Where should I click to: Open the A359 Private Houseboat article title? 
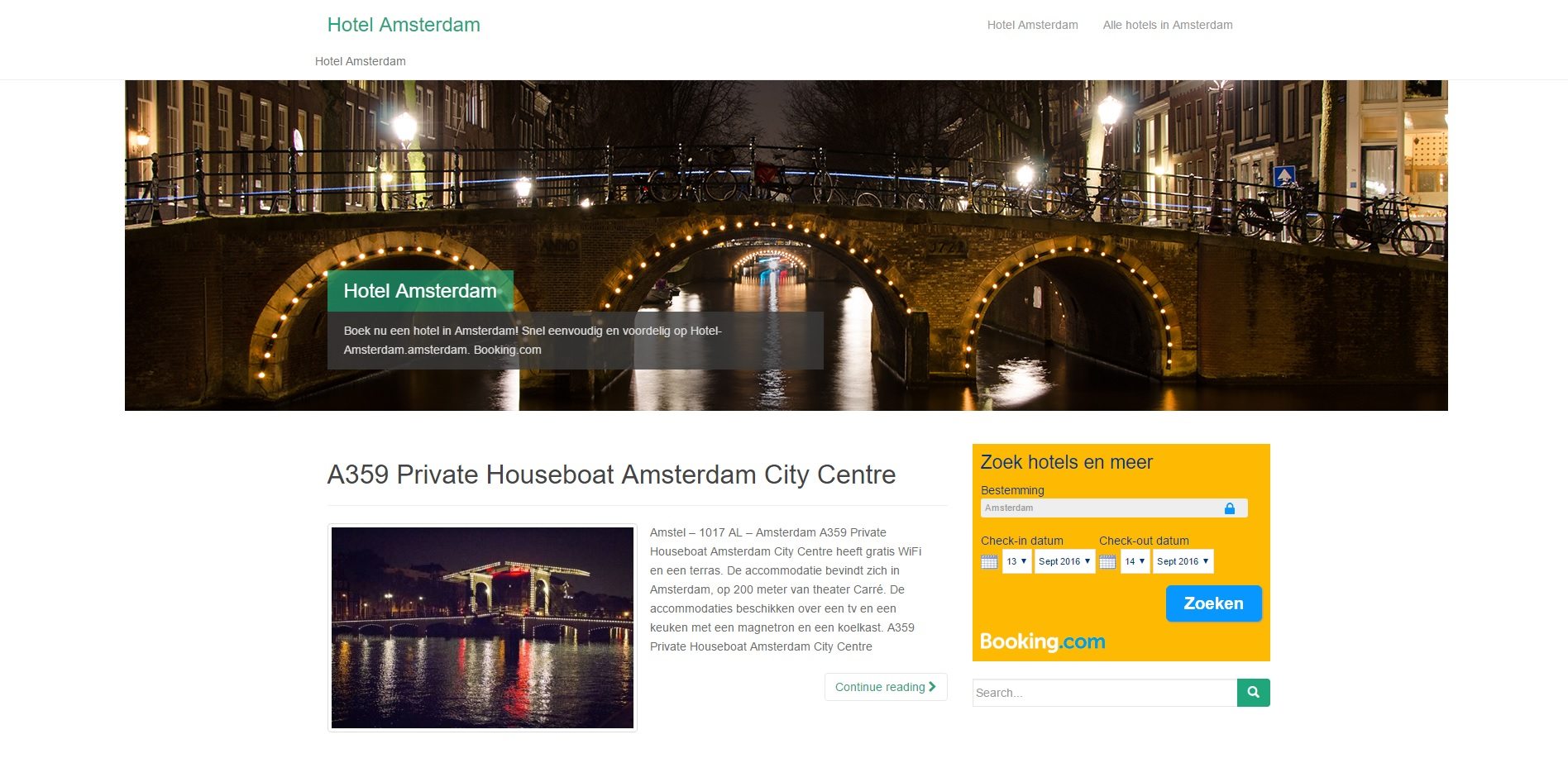coord(611,474)
